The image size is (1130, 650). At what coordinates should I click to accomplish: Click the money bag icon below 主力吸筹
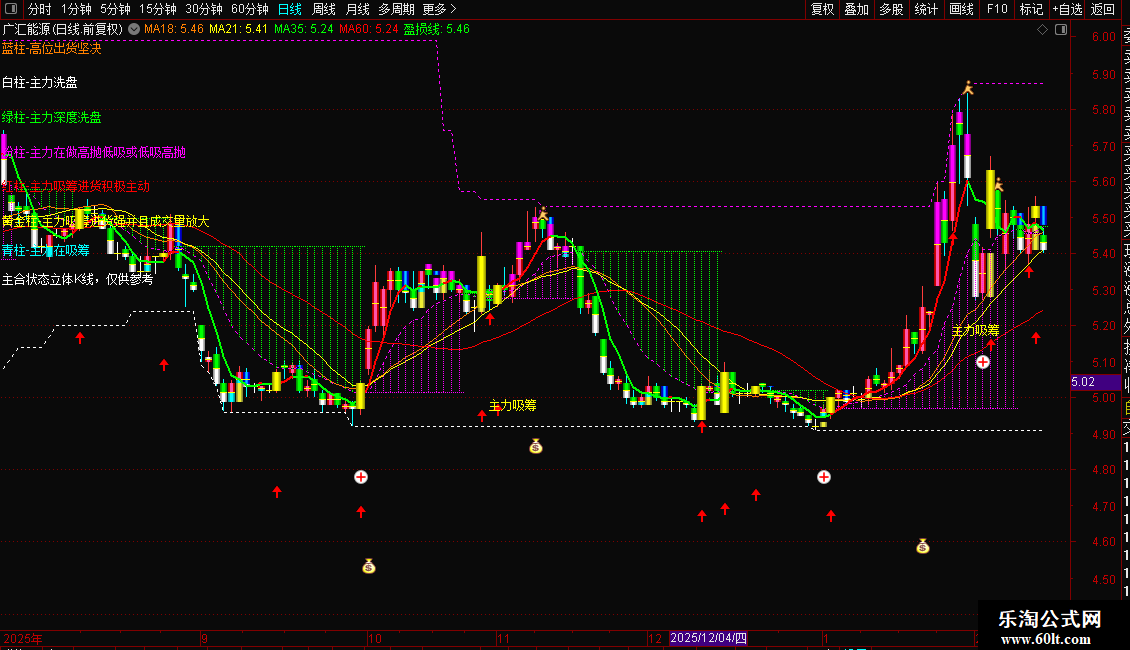535,446
